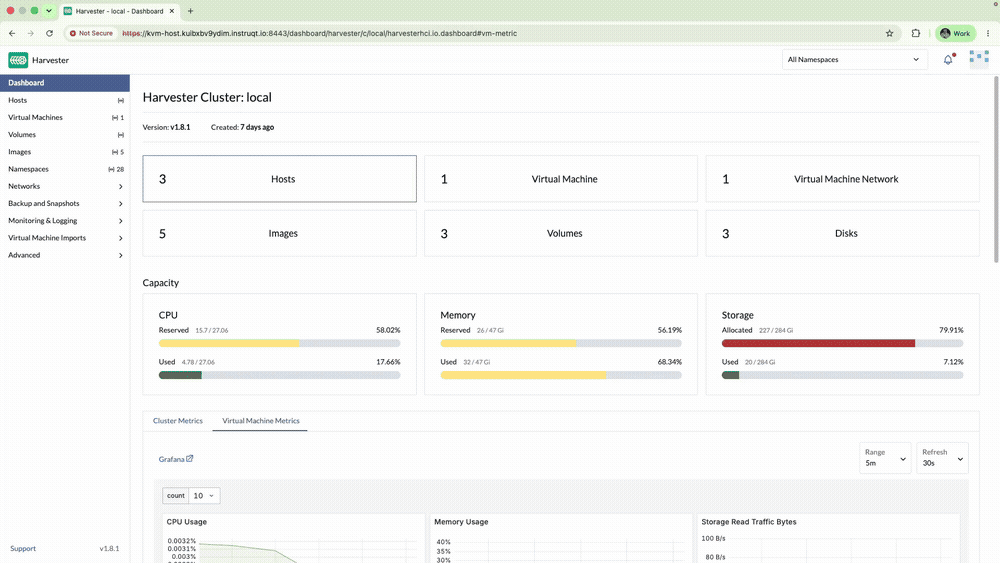This screenshot has width=1000, height=563.
Task: Reload the Harvester dashboard page
Action: tap(49, 33)
